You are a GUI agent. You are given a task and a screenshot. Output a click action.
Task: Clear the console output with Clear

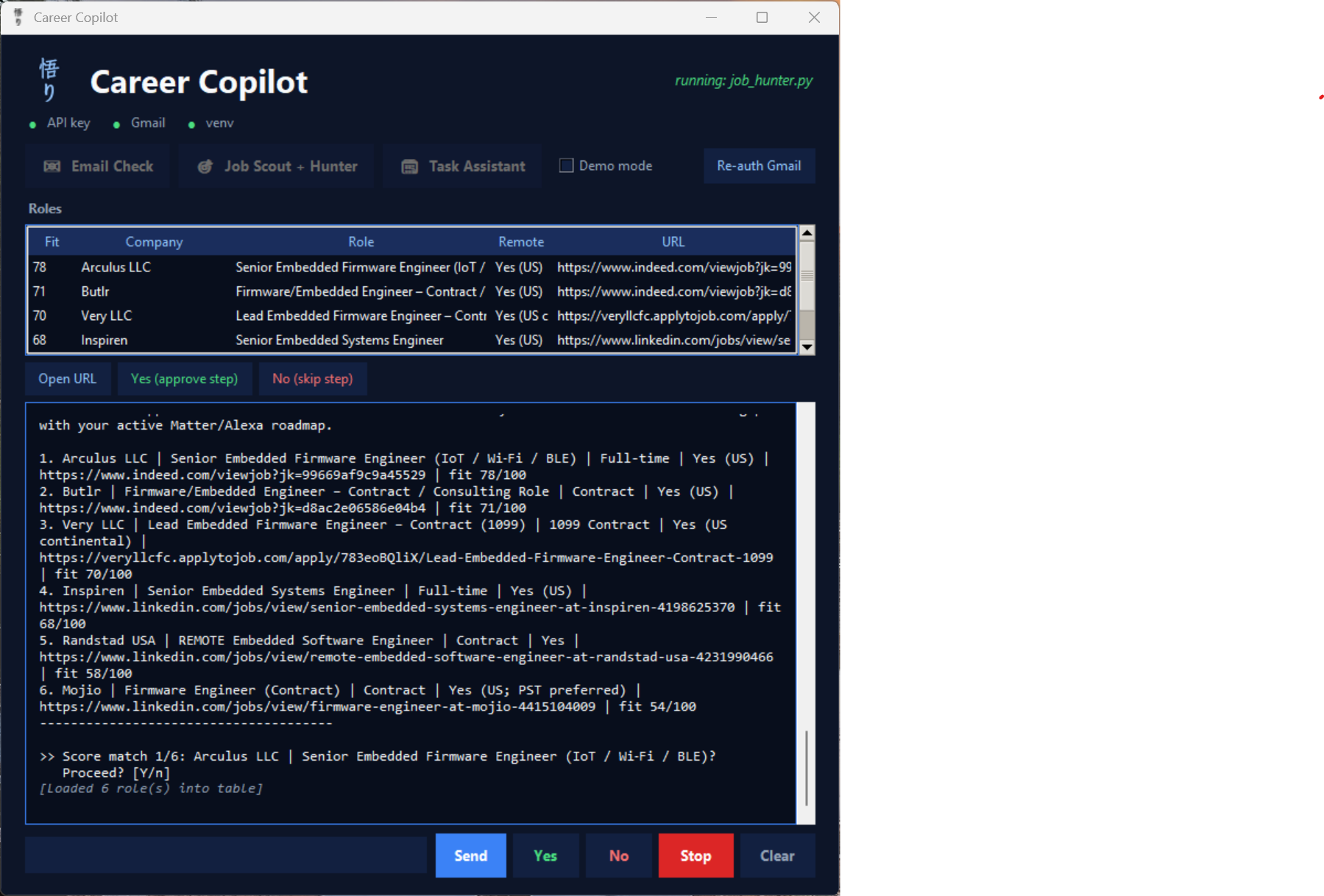[777, 856]
